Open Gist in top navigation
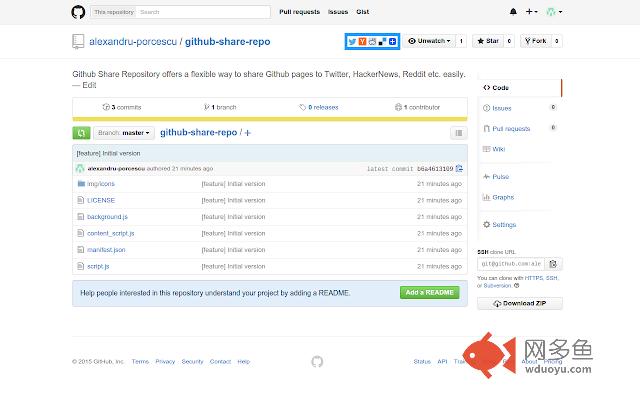640x400 pixels. (362, 12)
